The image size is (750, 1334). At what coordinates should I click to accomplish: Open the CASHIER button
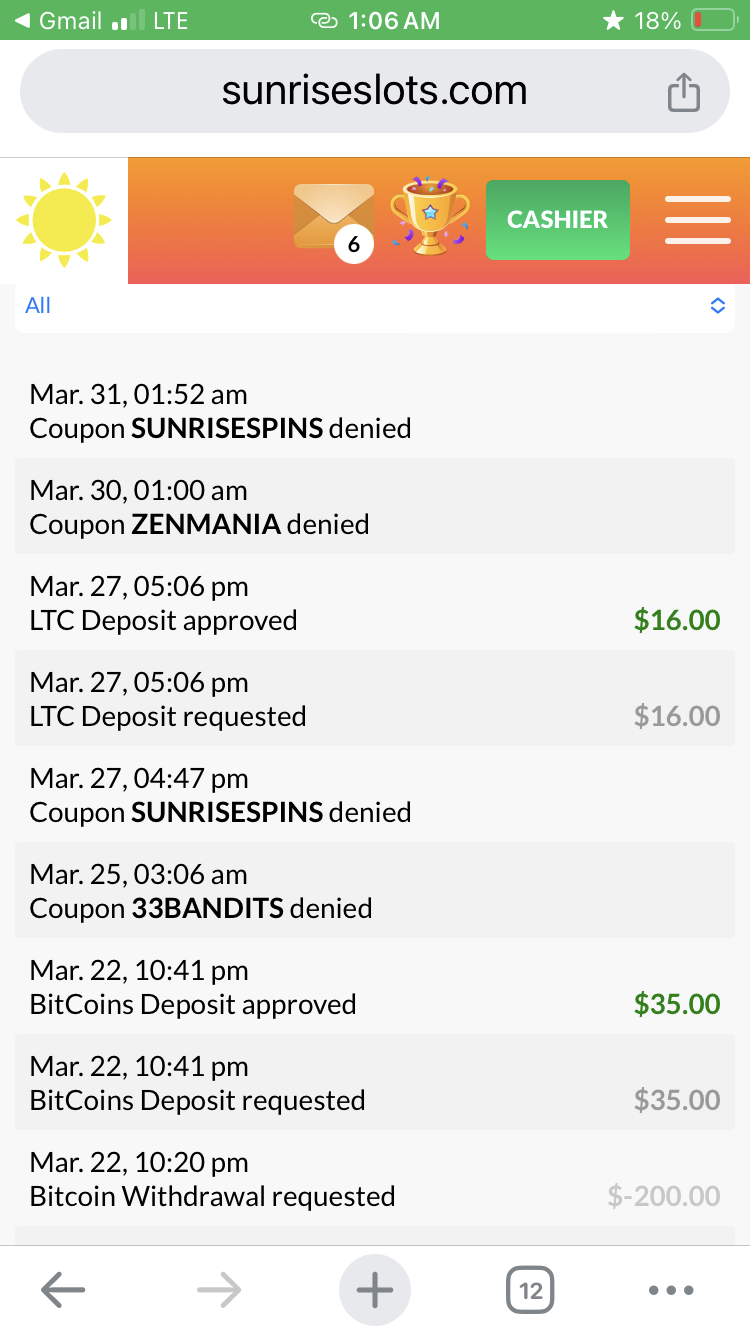(x=557, y=220)
